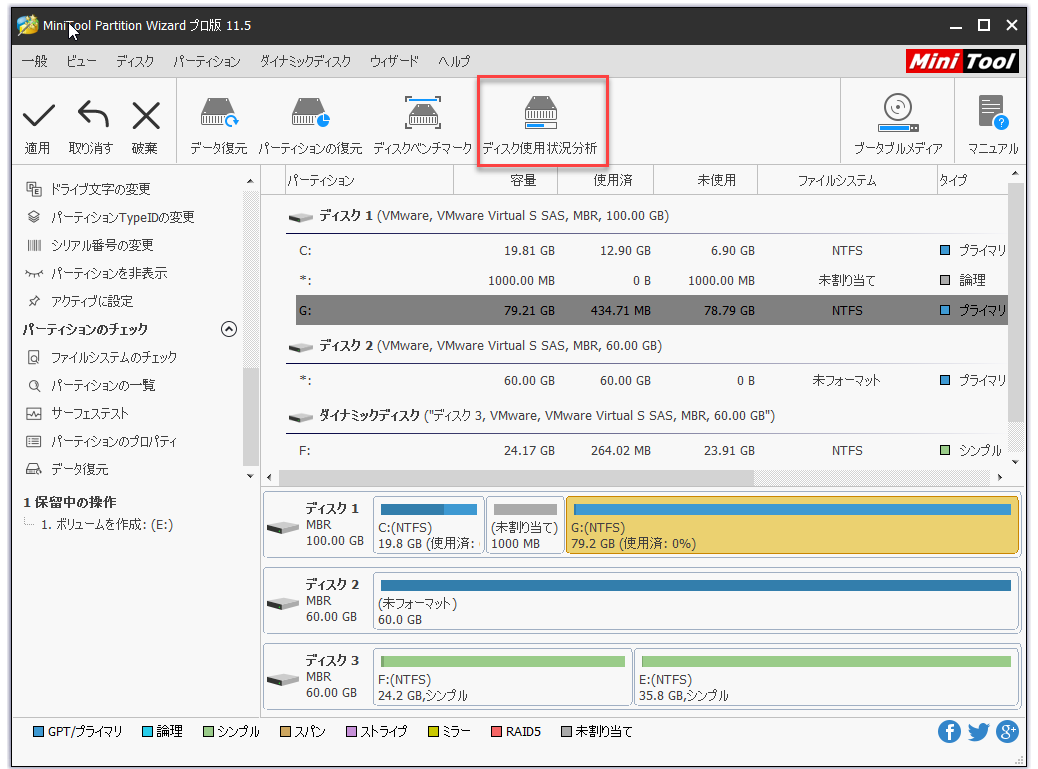Screen dimensions: 1038x769
Task: Select the C:(NTFS) block in the disk map
Action: [428, 525]
